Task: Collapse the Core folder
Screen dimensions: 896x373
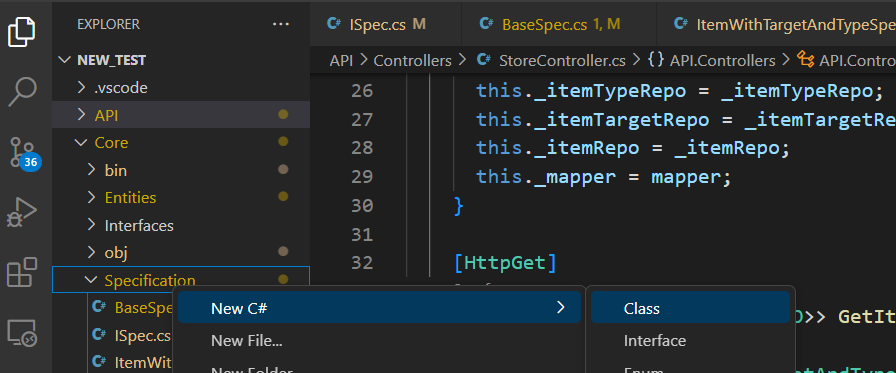Action: click(81, 142)
